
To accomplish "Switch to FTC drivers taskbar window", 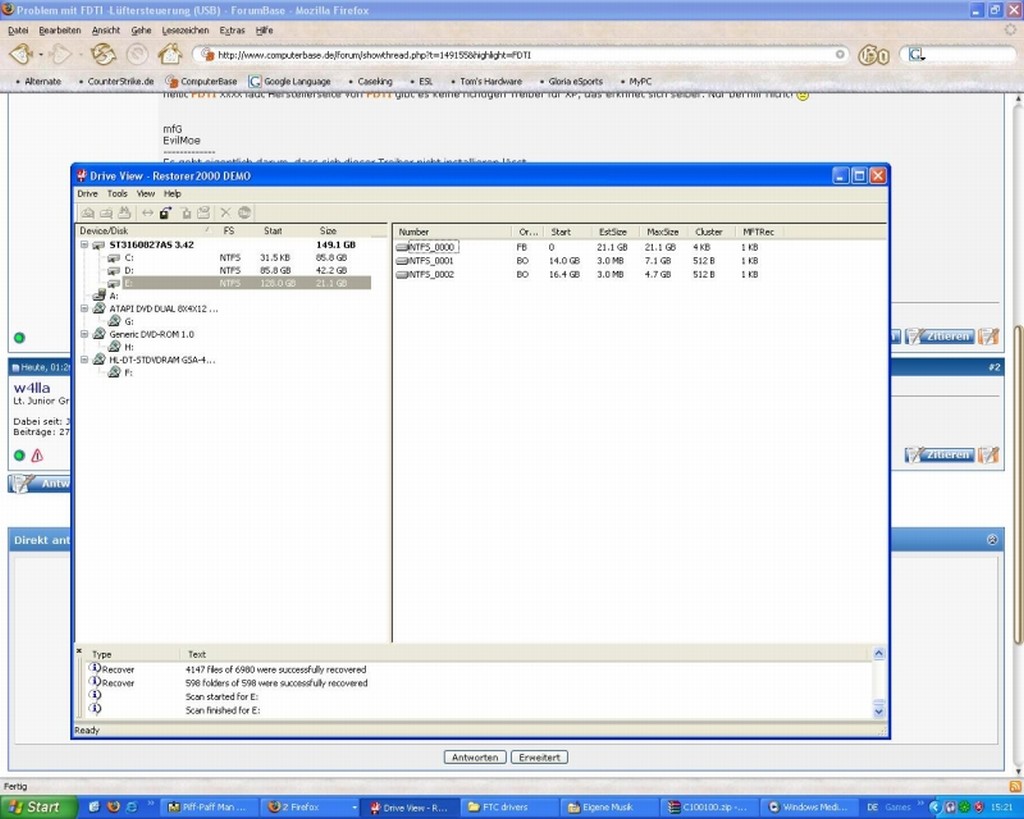I will (509, 808).
